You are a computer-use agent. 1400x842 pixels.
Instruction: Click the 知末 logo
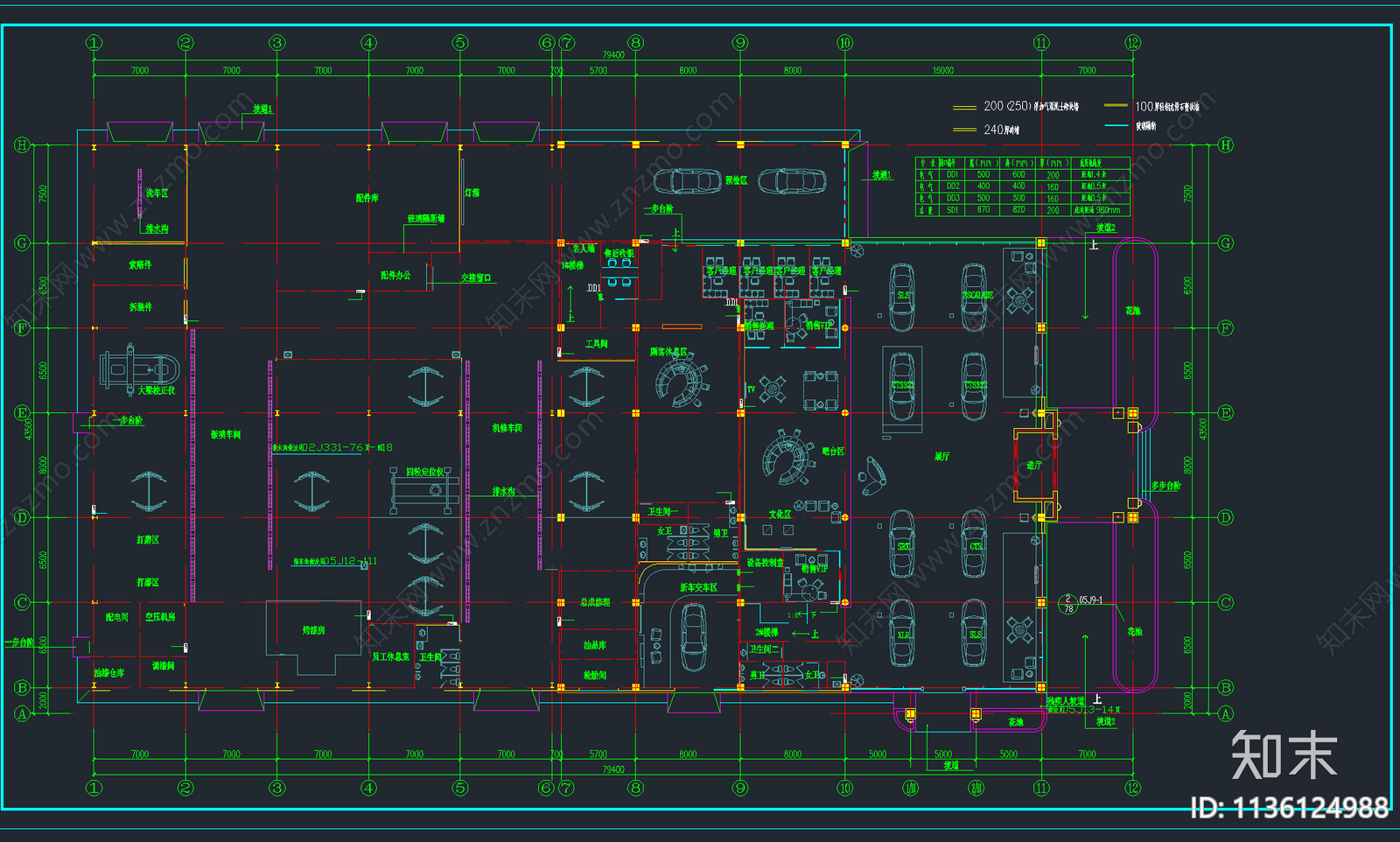(x=1284, y=755)
